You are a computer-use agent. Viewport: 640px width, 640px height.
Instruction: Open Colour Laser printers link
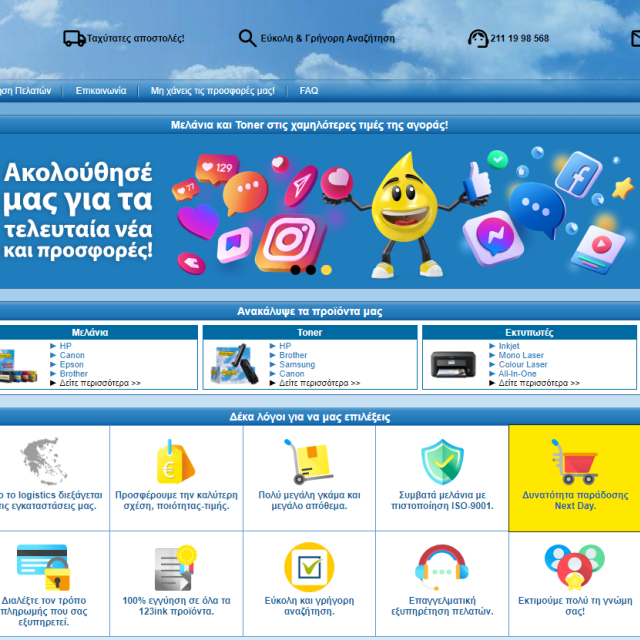pyautogui.click(x=523, y=364)
